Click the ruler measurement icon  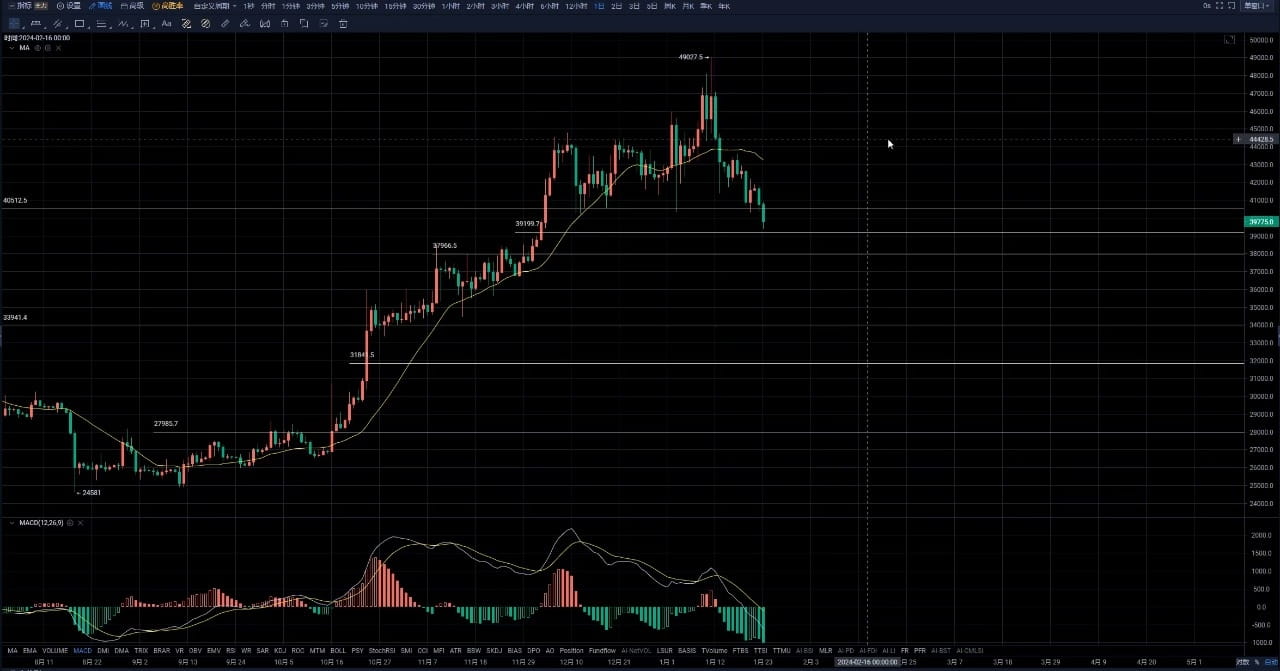[225, 23]
